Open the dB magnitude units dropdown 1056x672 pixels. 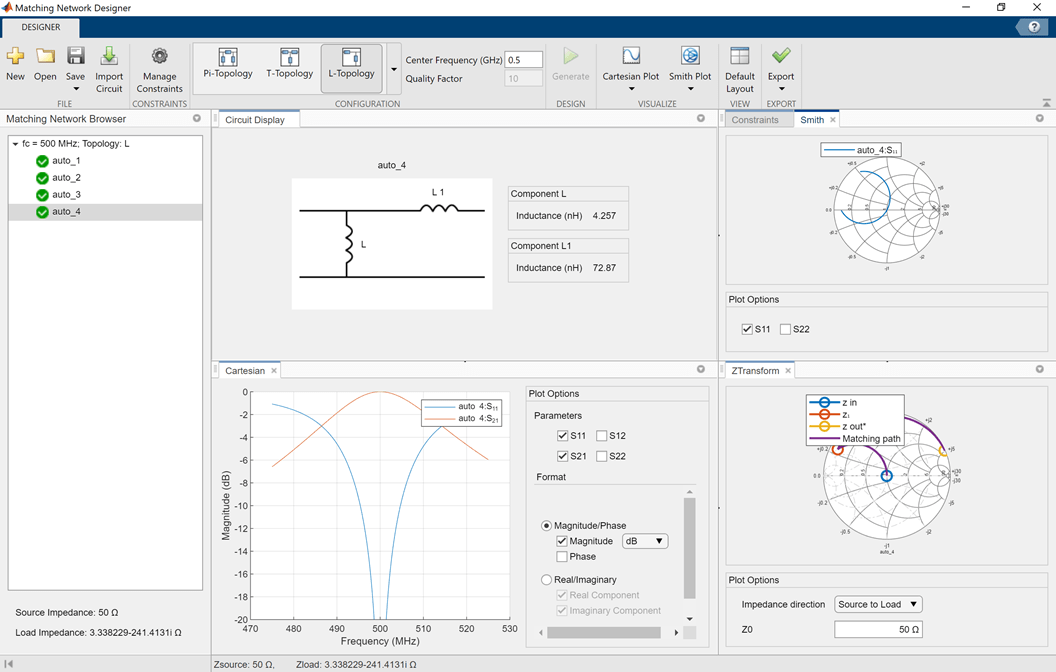645,541
